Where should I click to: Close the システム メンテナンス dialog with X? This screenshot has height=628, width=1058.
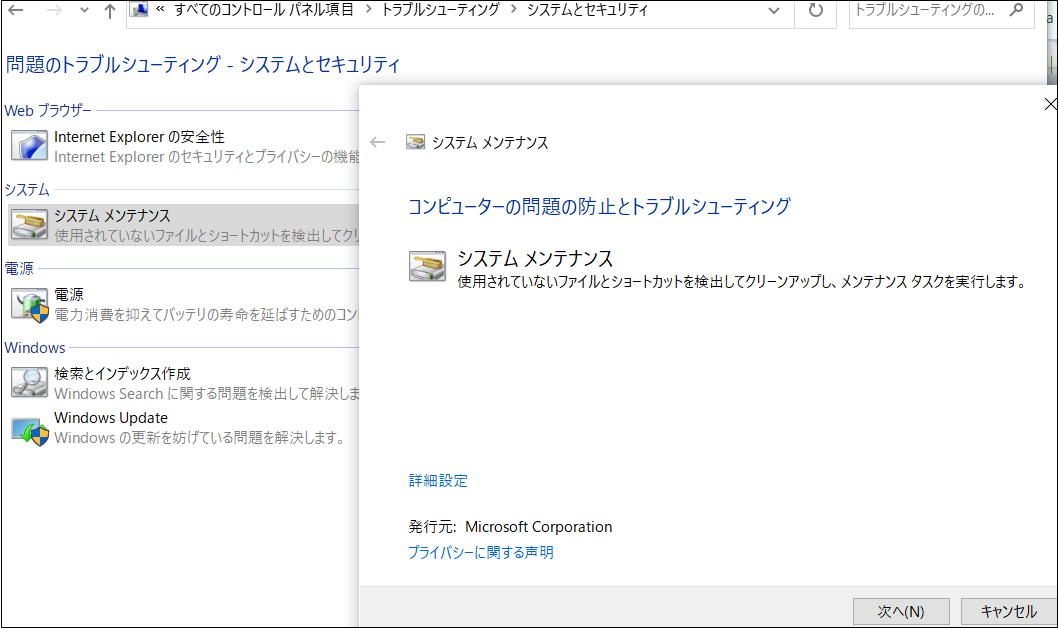tap(1050, 104)
